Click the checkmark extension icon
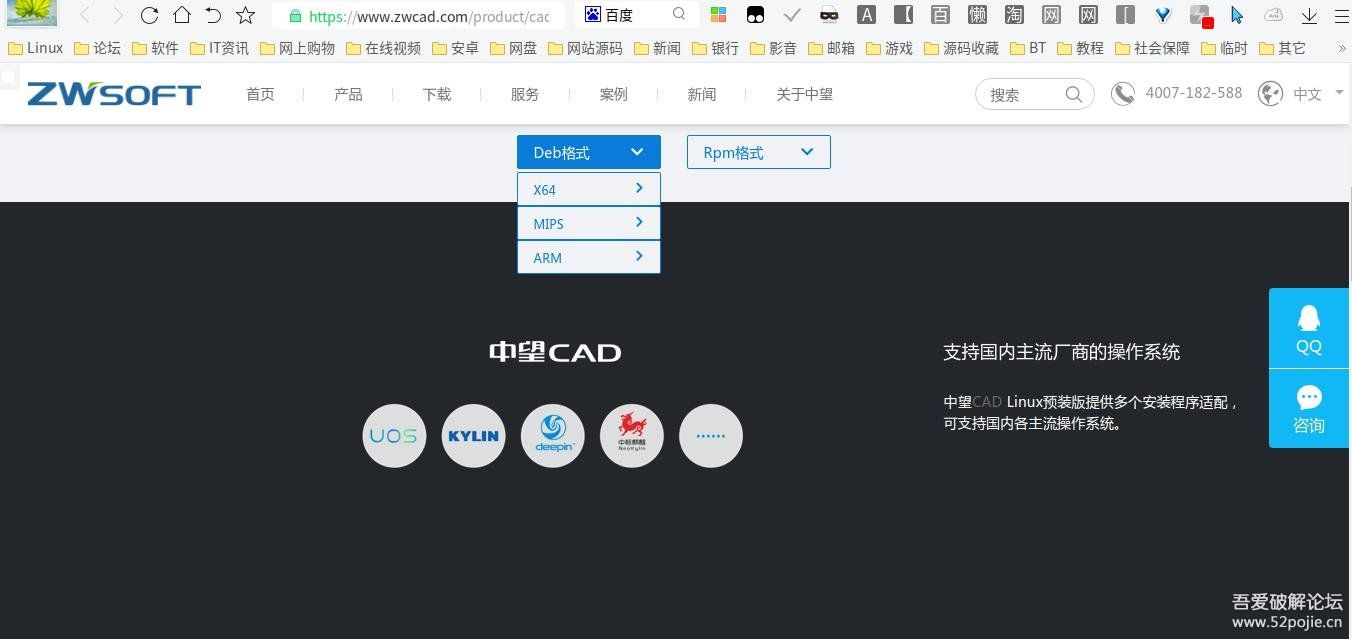Viewport: 1352px width, 639px height. point(792,15)
